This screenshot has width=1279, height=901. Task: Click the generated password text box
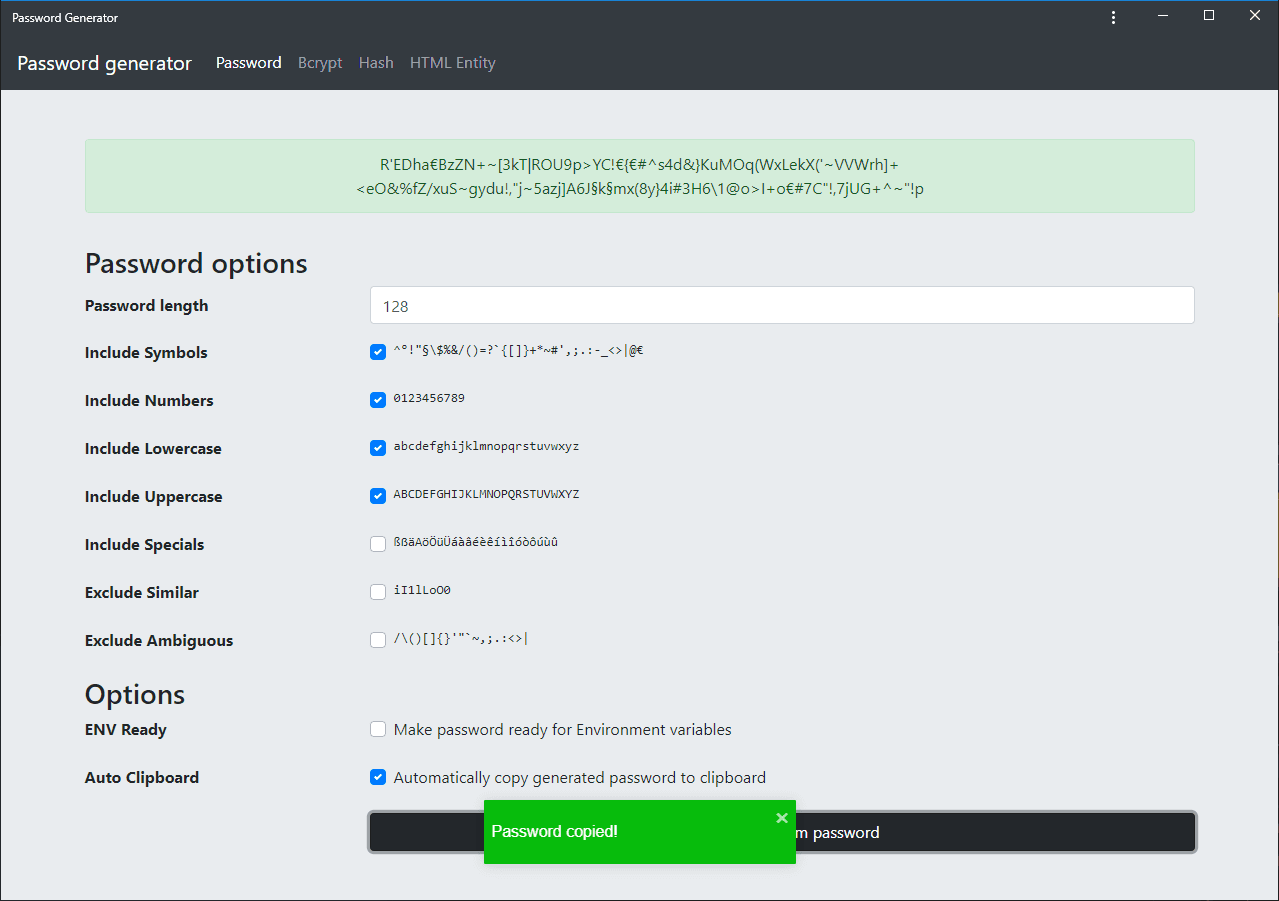pos(640,176)
